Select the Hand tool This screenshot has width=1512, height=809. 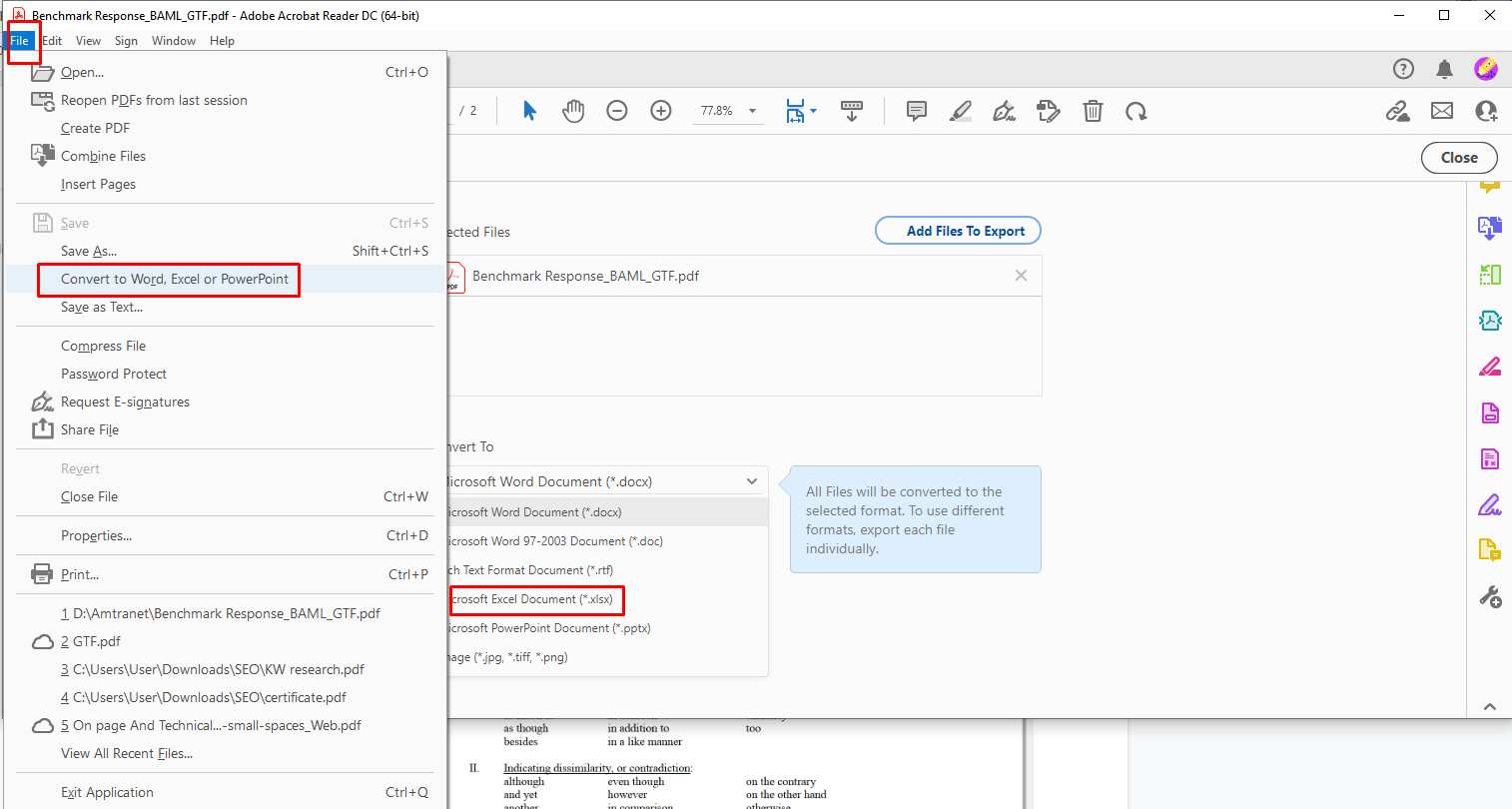(x=573, y=111)
